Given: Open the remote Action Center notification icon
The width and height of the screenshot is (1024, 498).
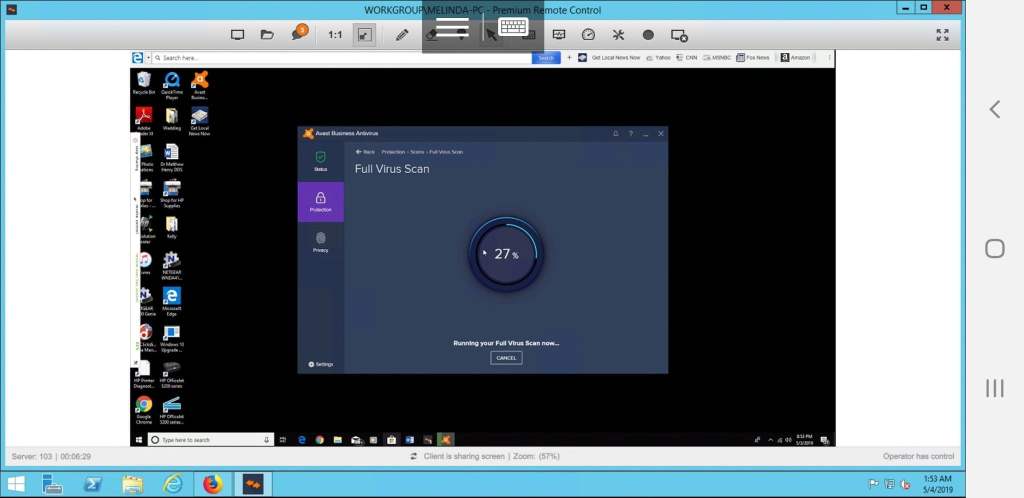Looking at the screenshot, I should 824,440.
